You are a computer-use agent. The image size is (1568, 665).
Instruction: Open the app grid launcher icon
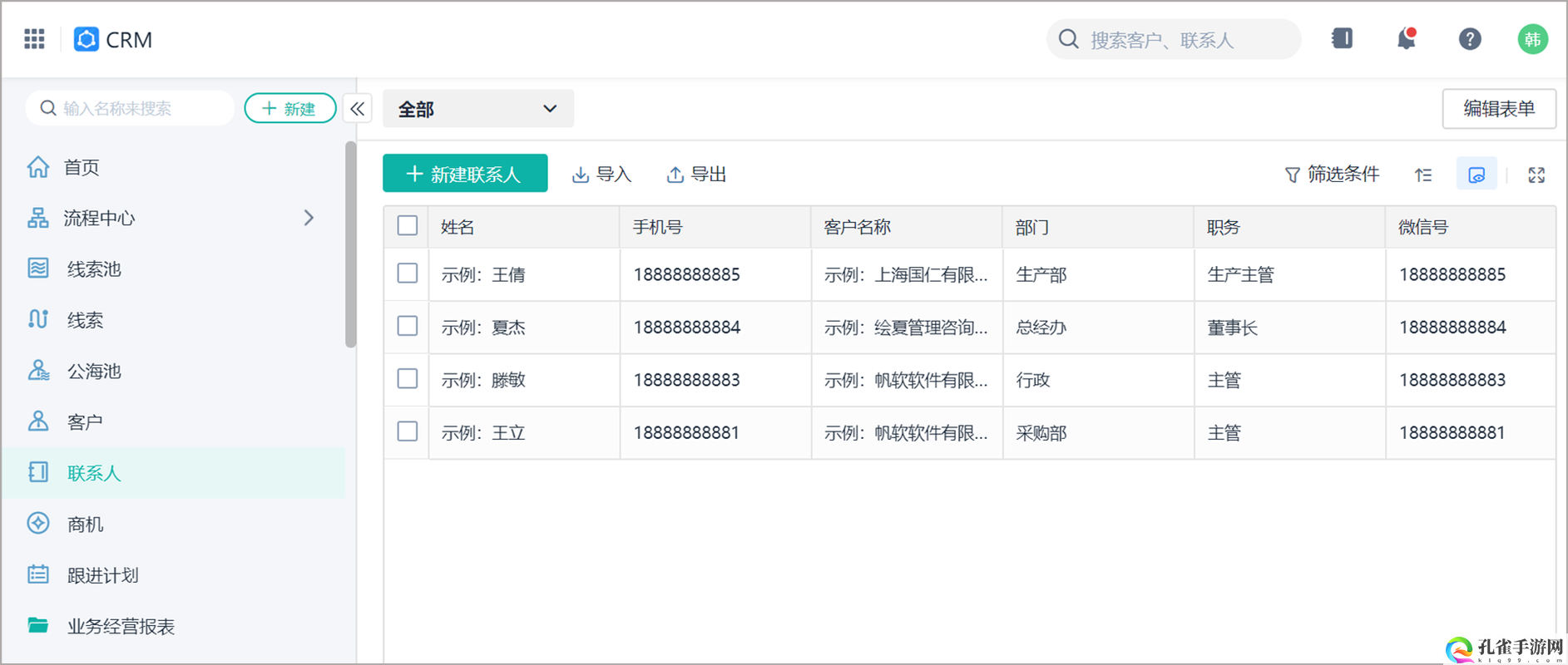pos(34,39)
